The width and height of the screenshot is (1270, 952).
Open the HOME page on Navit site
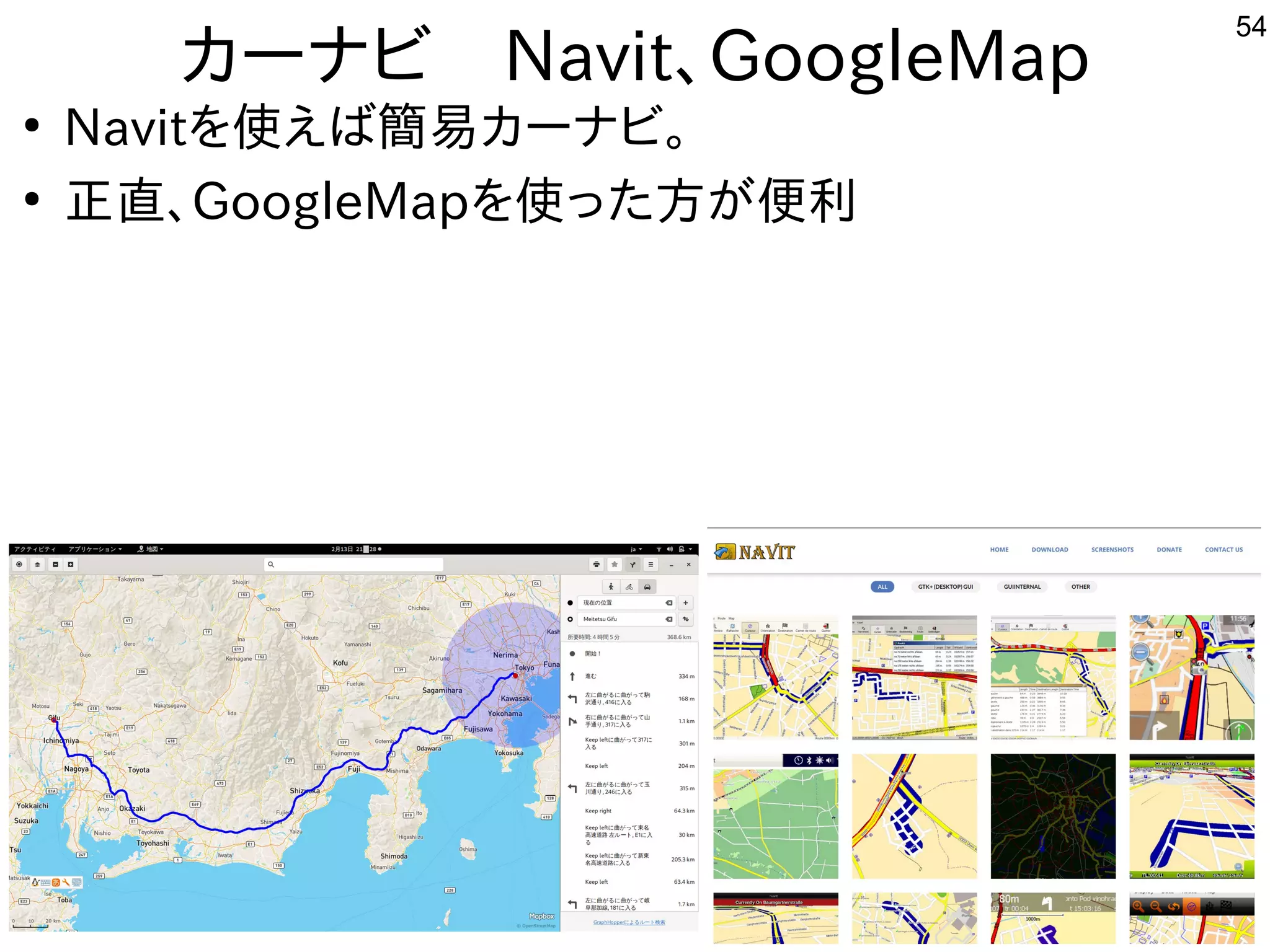click(999, 550)
